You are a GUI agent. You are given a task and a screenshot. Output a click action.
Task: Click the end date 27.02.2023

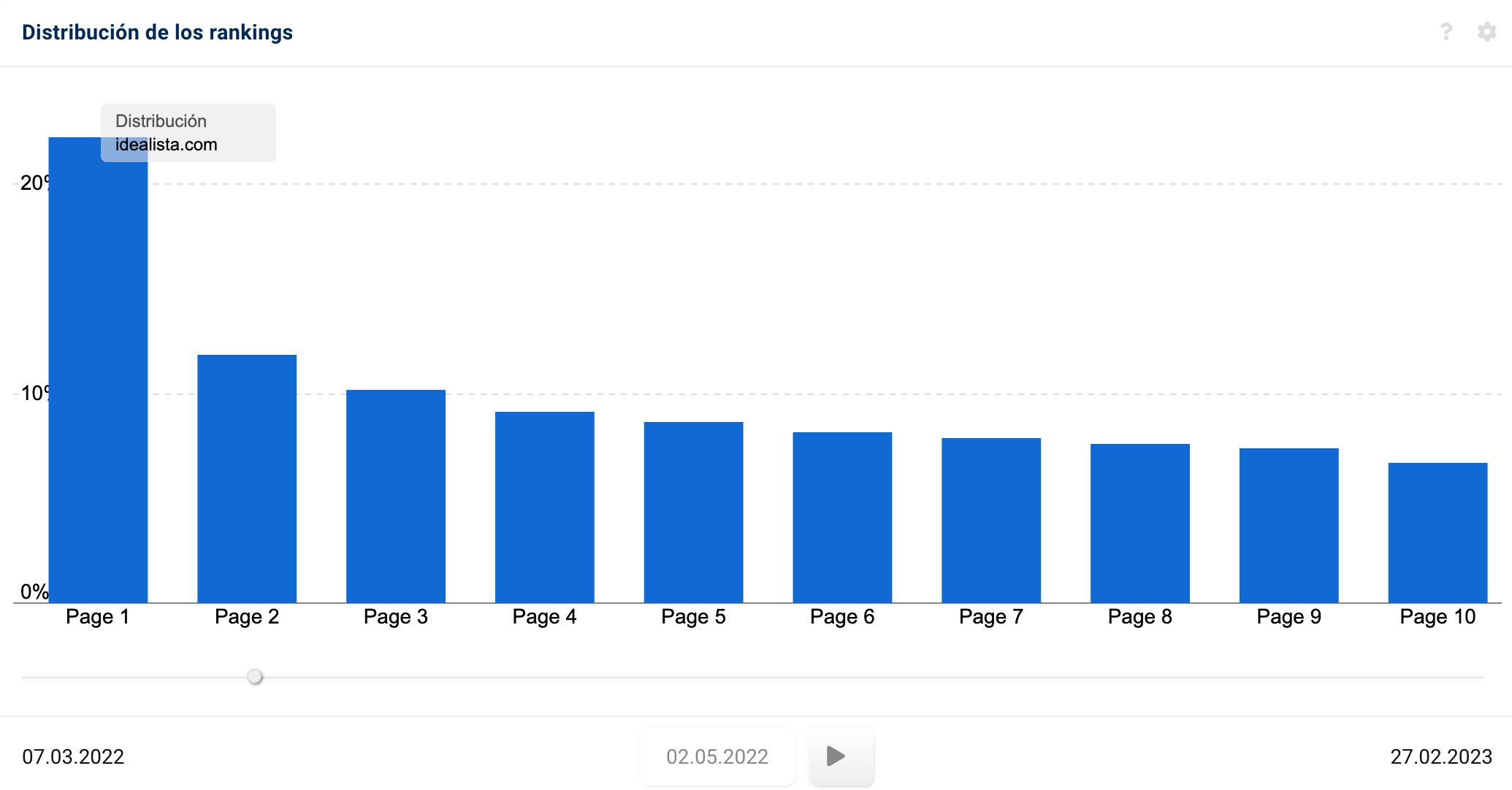coord(1440,756)
